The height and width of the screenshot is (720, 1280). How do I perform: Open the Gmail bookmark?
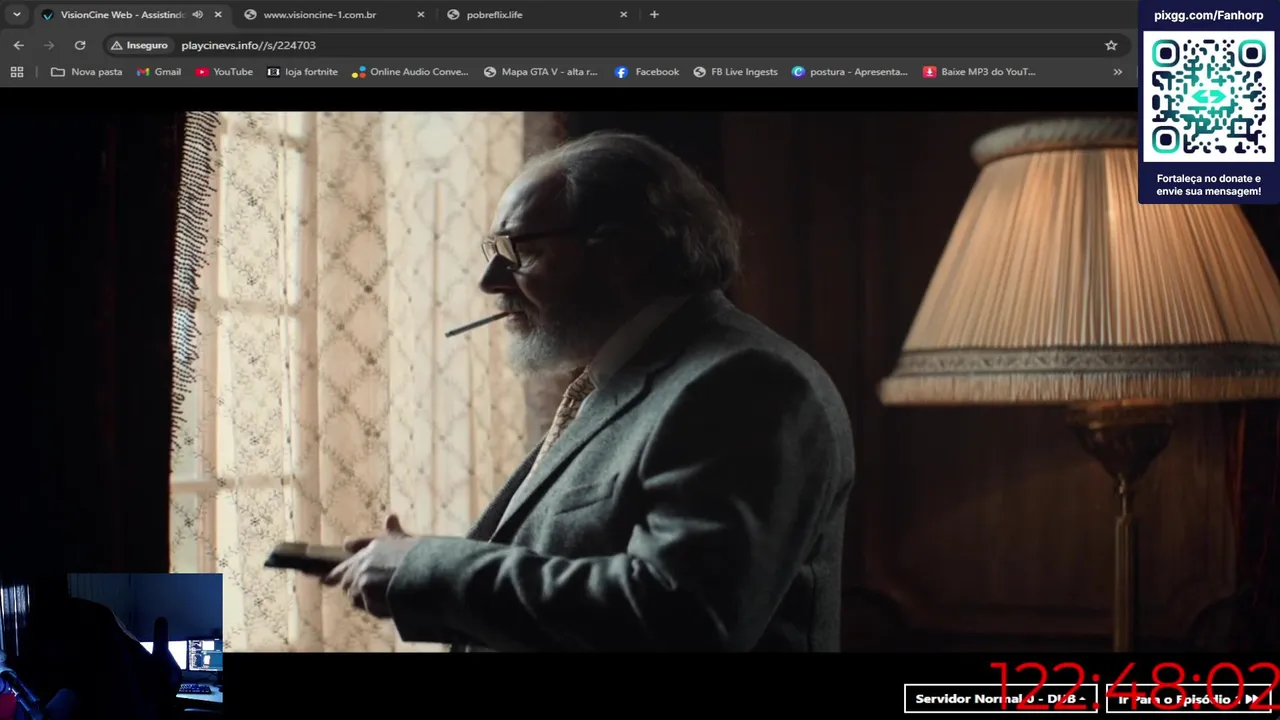[159, 72]
